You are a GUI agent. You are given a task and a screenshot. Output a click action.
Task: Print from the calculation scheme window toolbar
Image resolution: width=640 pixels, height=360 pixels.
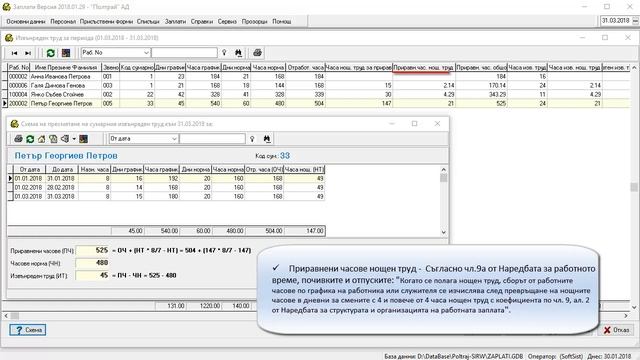(x=18, y=139)
